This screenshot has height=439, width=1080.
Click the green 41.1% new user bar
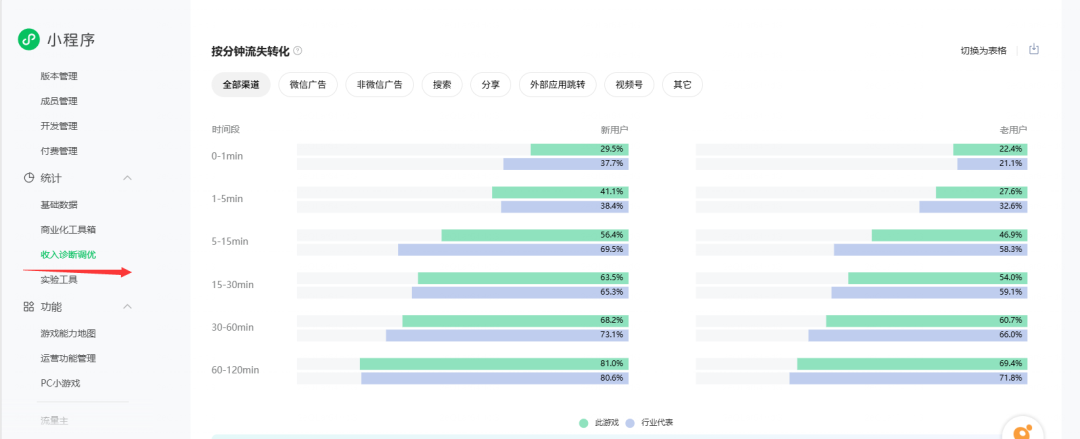pyautogui.click(x=560, y=192)
